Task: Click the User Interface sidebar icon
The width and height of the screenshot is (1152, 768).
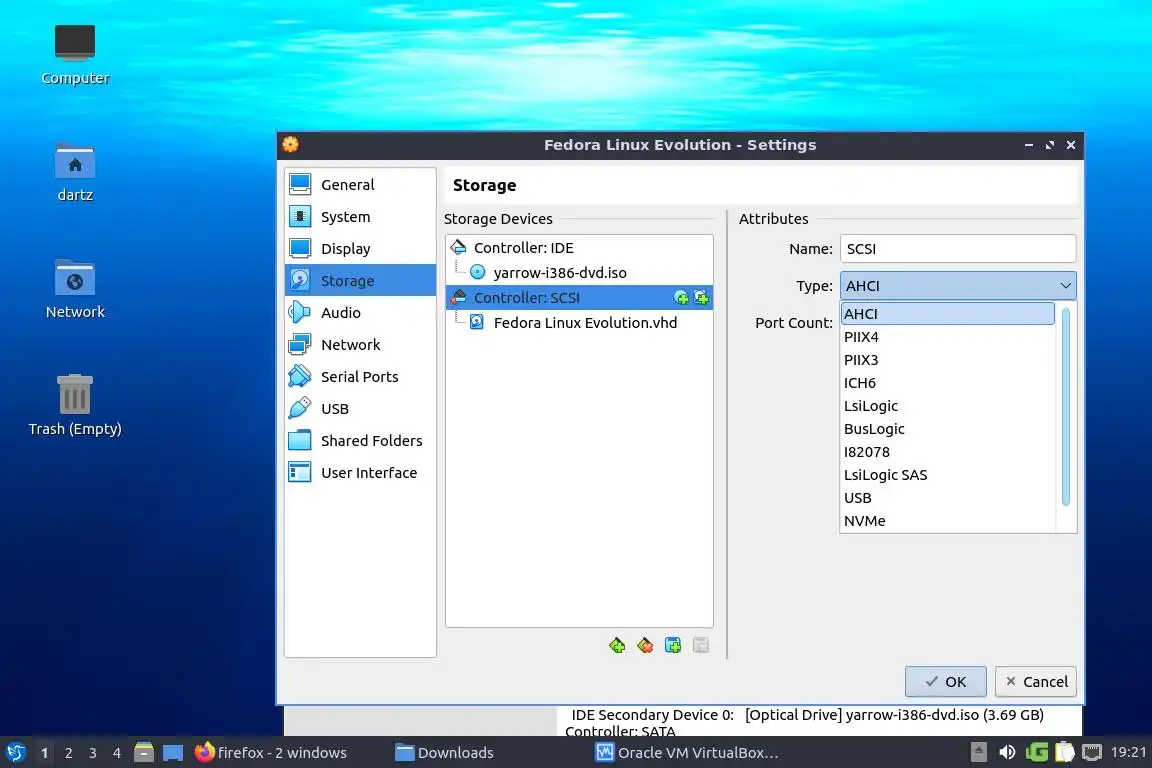Action: (300, 473)
